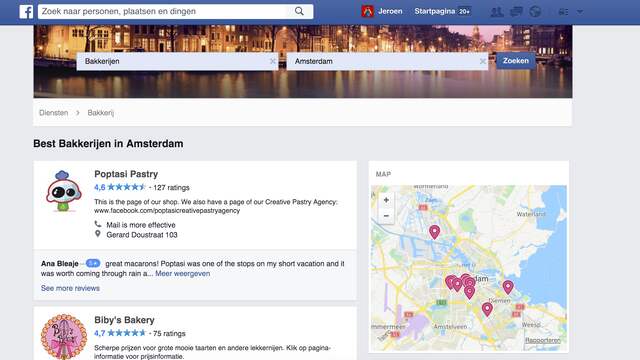Open the friend requests icon

click(497, 12)
